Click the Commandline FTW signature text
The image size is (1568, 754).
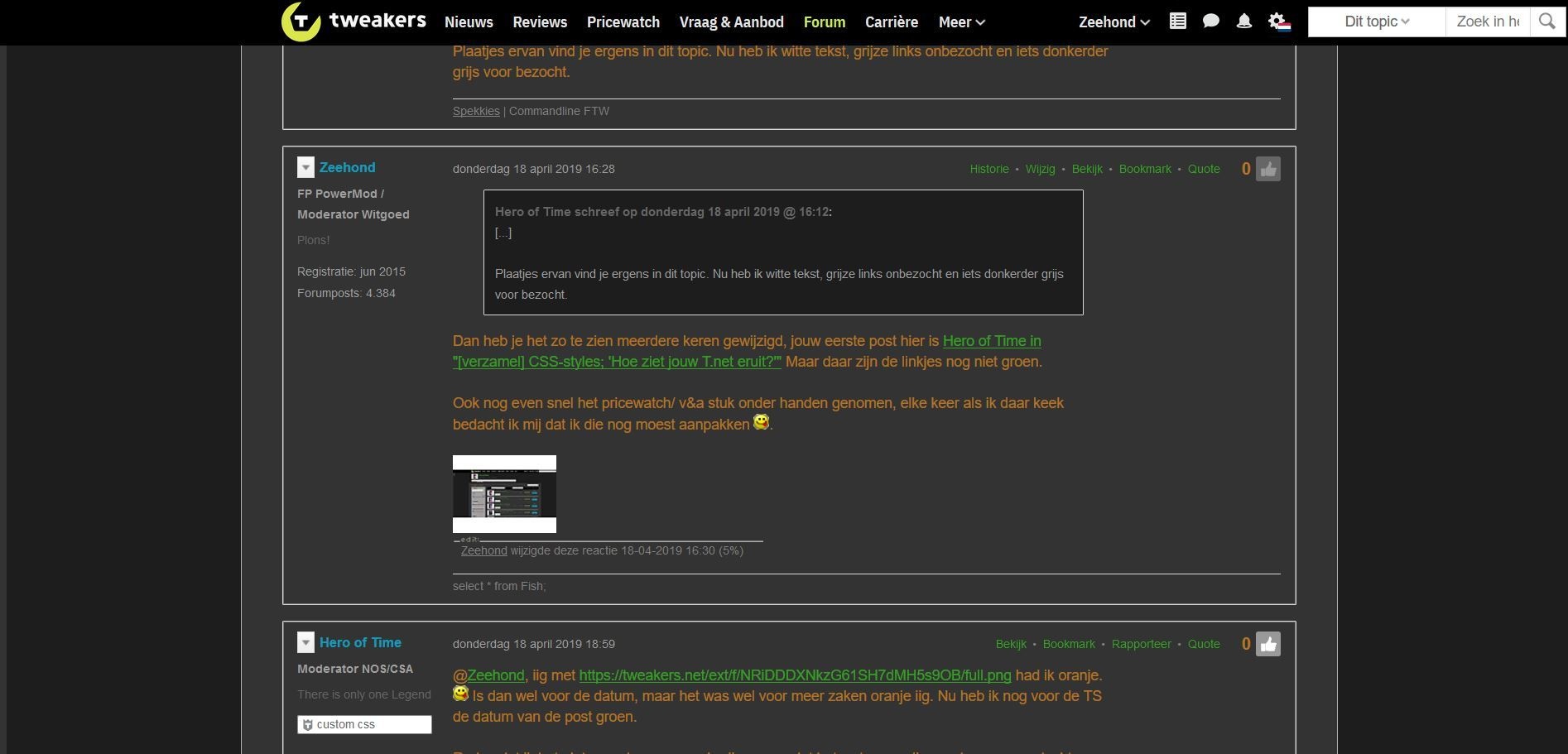tap(559, 111)
